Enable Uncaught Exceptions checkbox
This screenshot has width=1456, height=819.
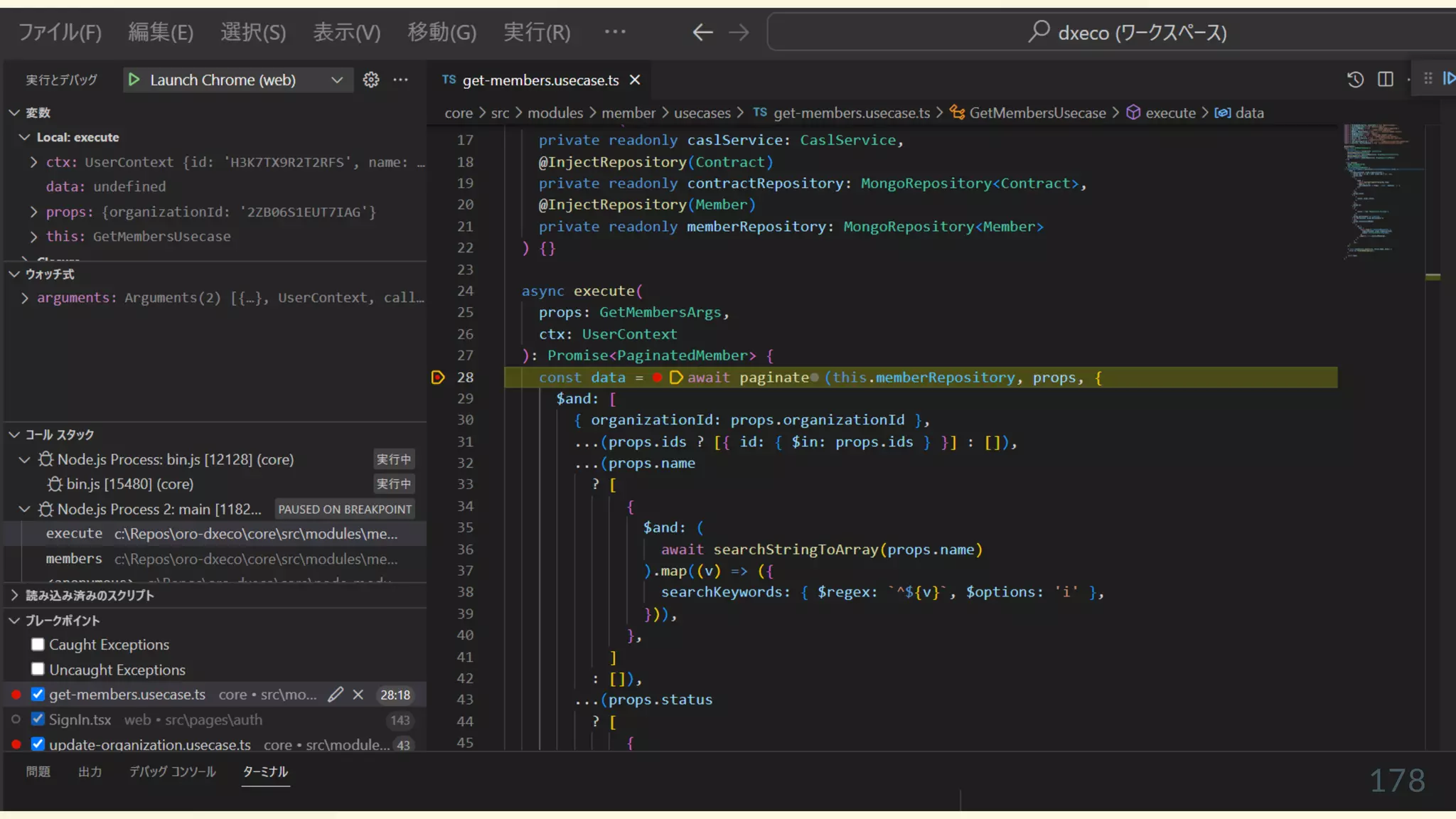pos(38,669)
